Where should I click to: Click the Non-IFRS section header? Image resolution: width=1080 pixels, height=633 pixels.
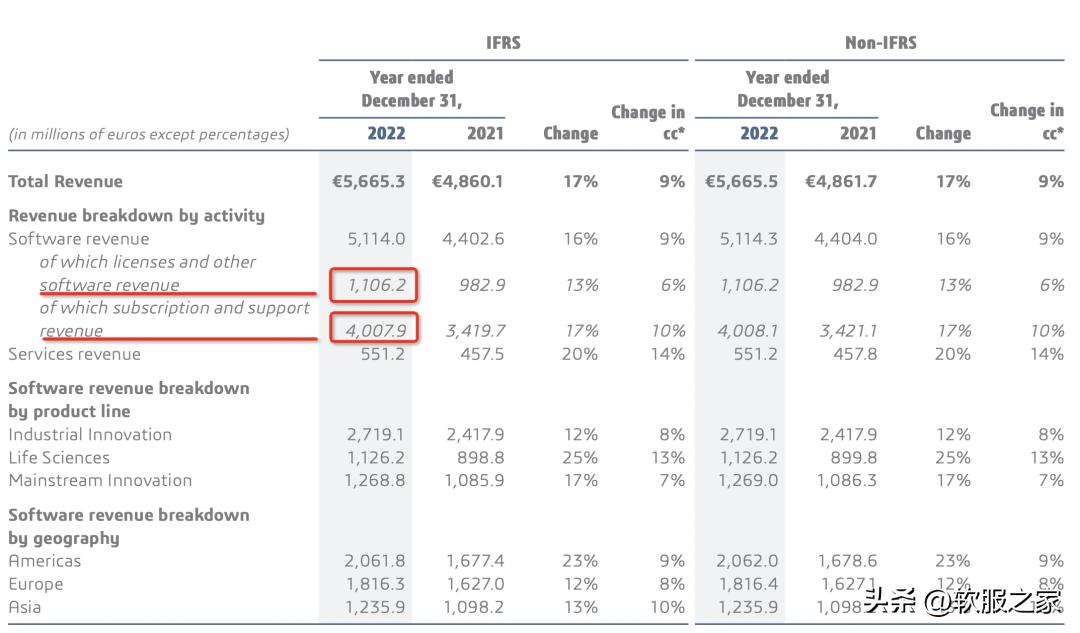880,43
